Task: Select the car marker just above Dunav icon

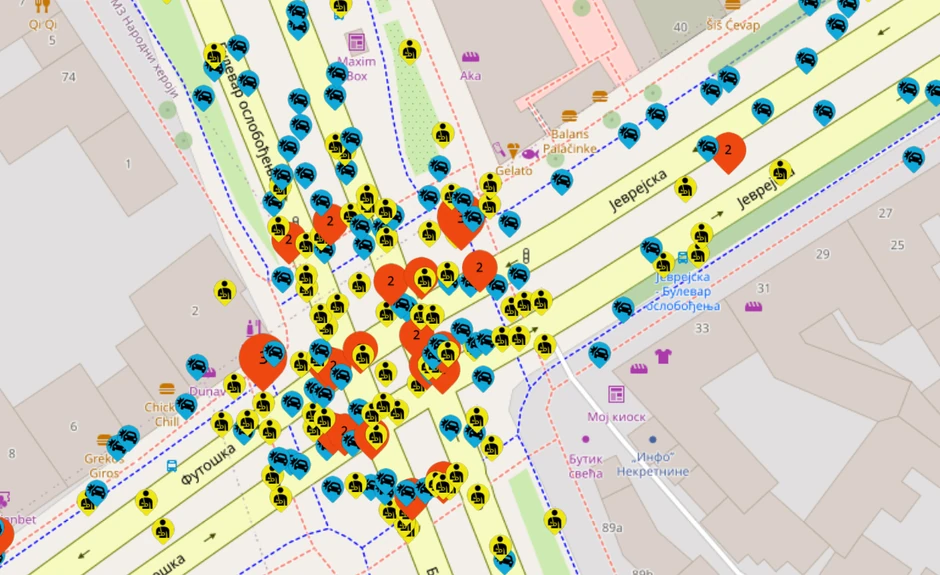Action: (197, 366)
